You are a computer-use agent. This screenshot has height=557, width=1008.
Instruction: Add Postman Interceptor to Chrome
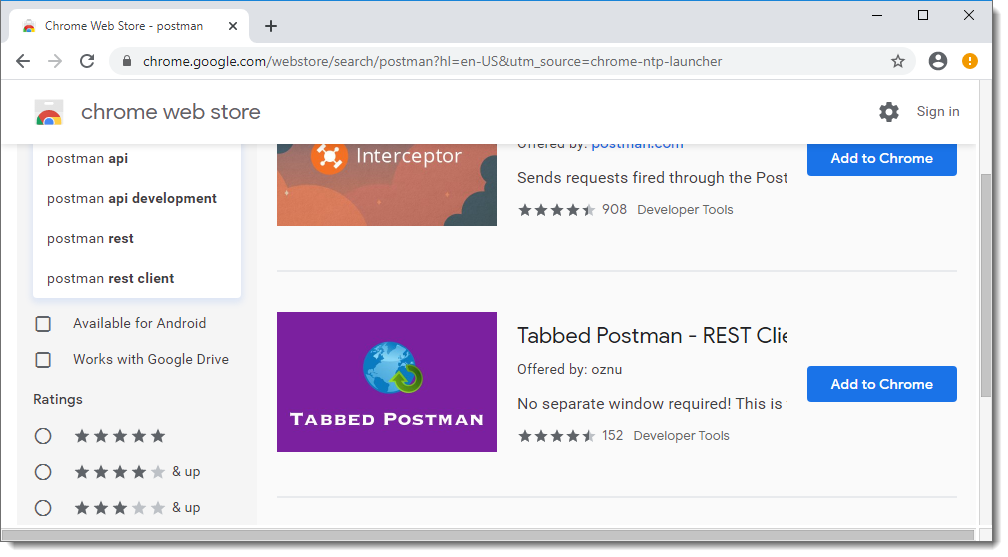pyautogui.click(x=881, y=158)
